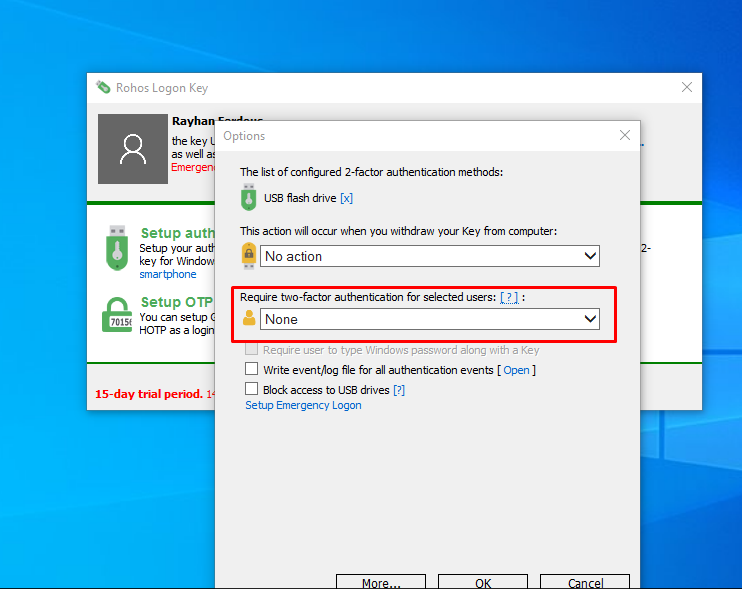742x589 pixels.
Task: Click the Options dialog title text
Action: click(x=244, y=136)
